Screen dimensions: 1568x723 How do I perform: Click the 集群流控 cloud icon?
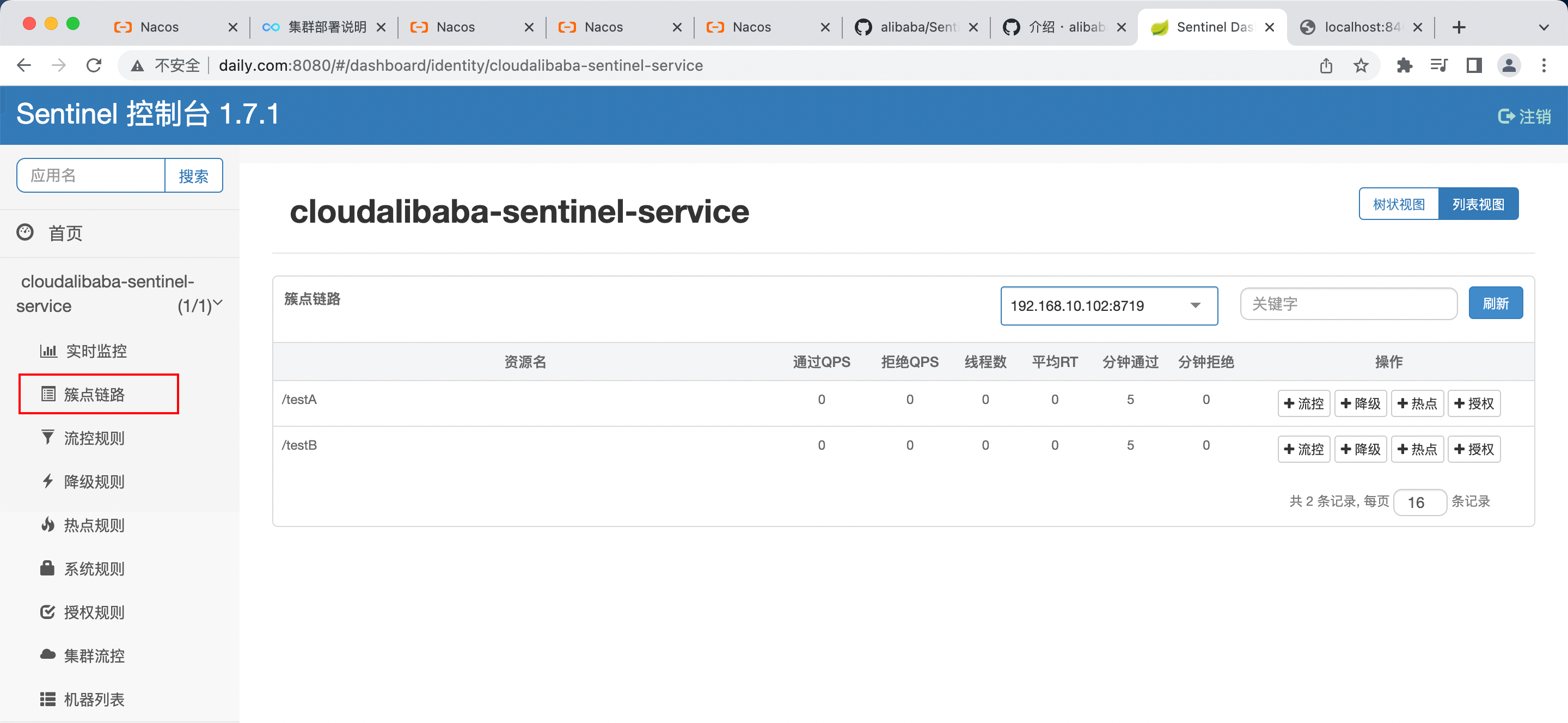(x=47, y=654)
